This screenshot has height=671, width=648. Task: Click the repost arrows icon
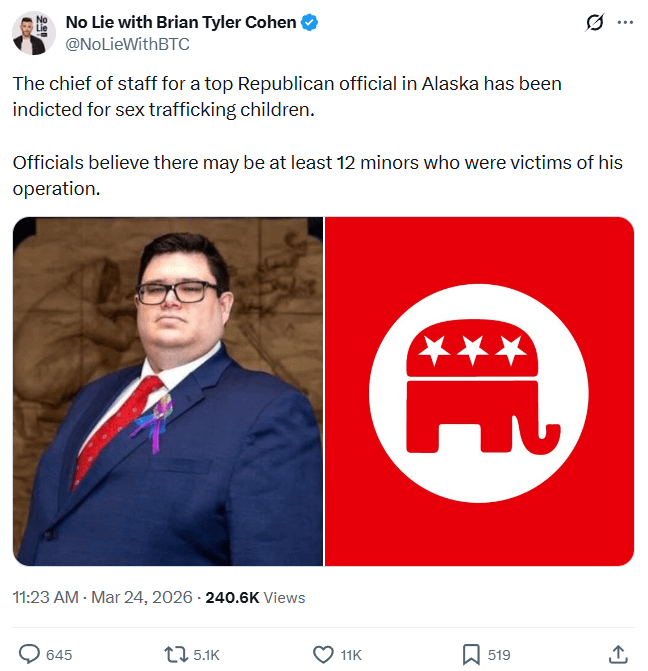pyautogui.click(x=176, y=654)
